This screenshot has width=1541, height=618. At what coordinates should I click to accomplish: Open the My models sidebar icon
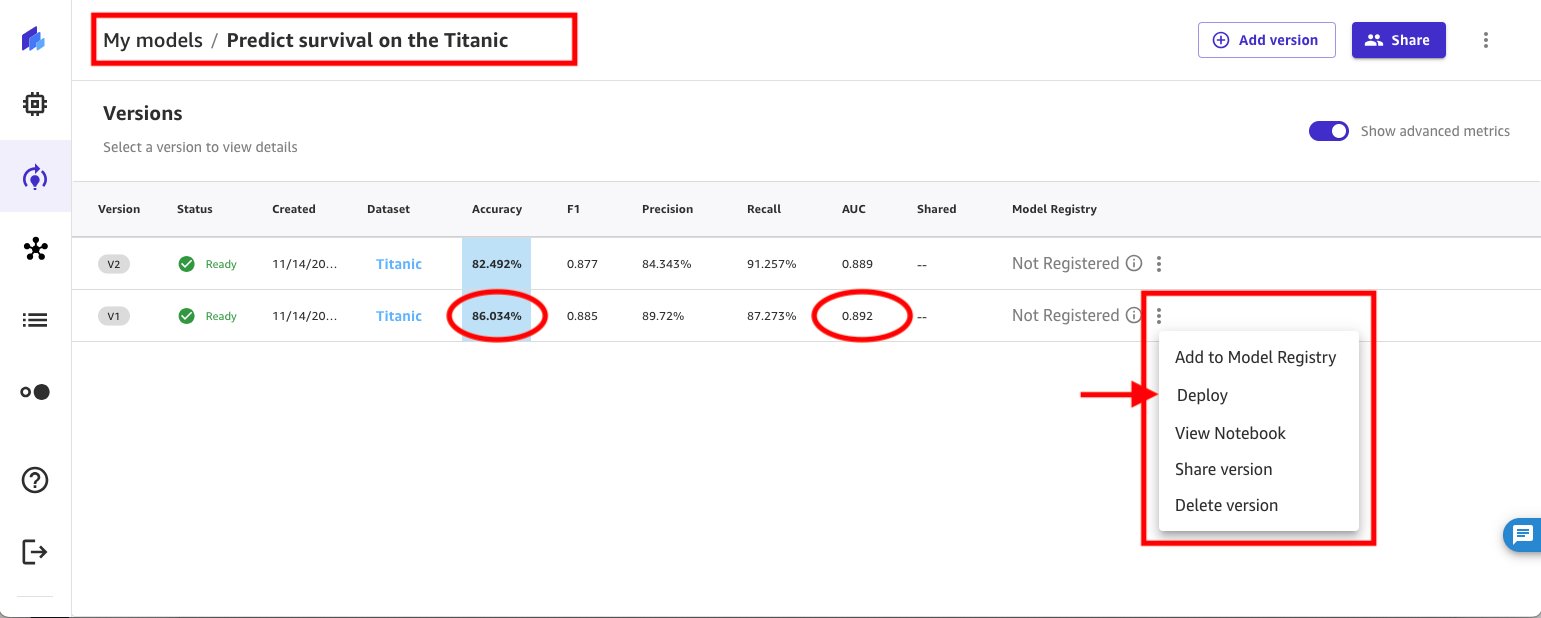34,177
